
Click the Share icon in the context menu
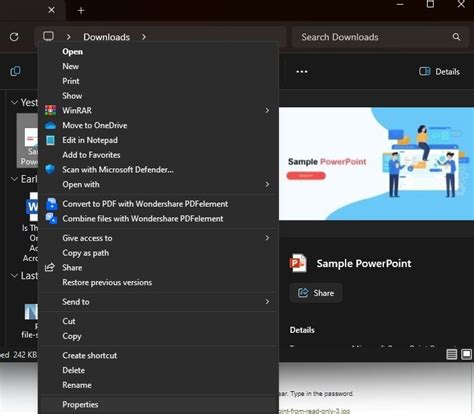pos(50,267)
